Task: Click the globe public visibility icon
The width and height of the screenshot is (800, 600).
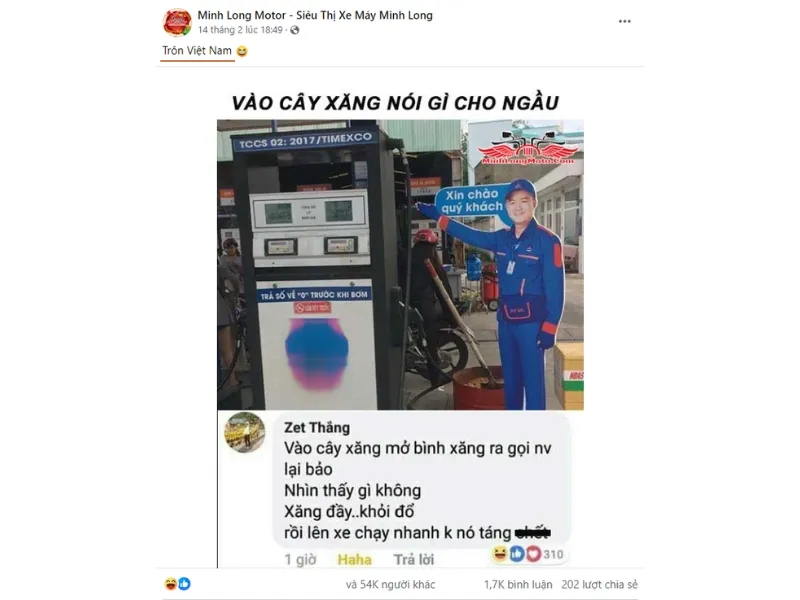Action: 295,30
